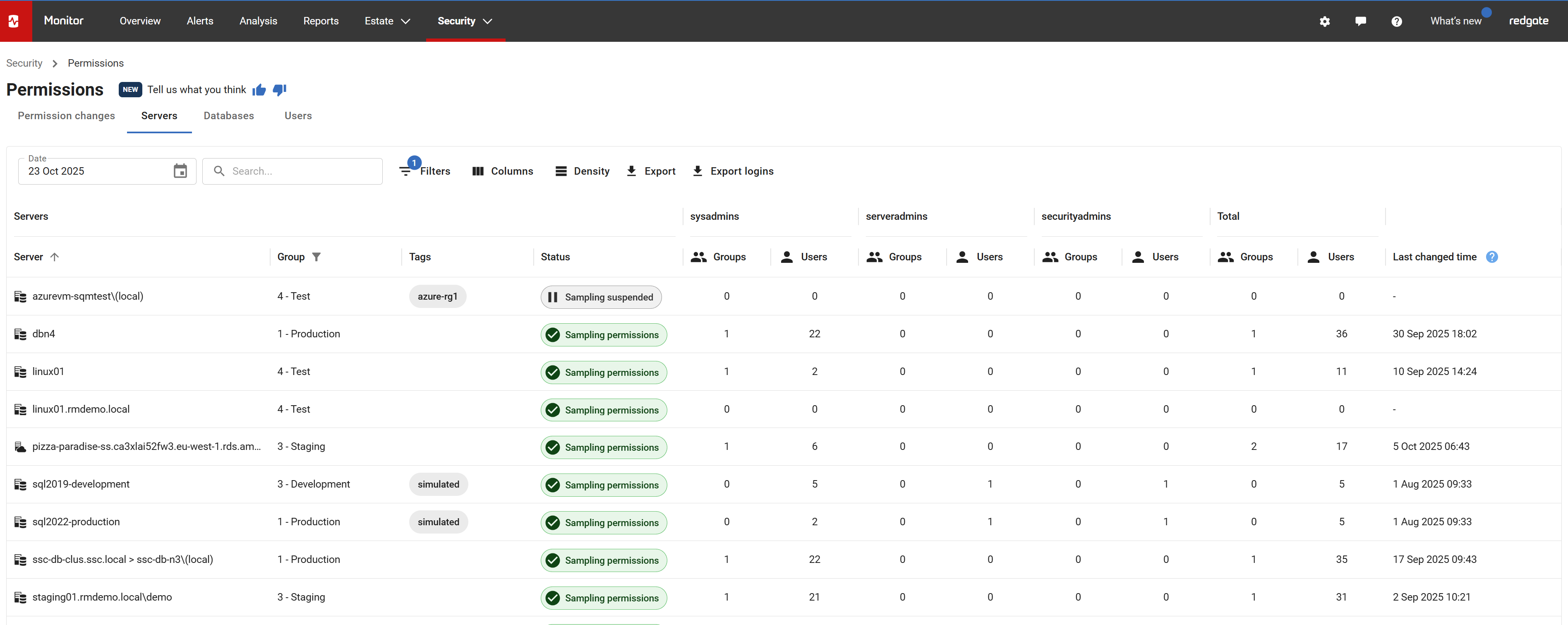Screen dimensions: 1568x625
Task: Open the settings gear icon
Action: [x=1324, y=22]
